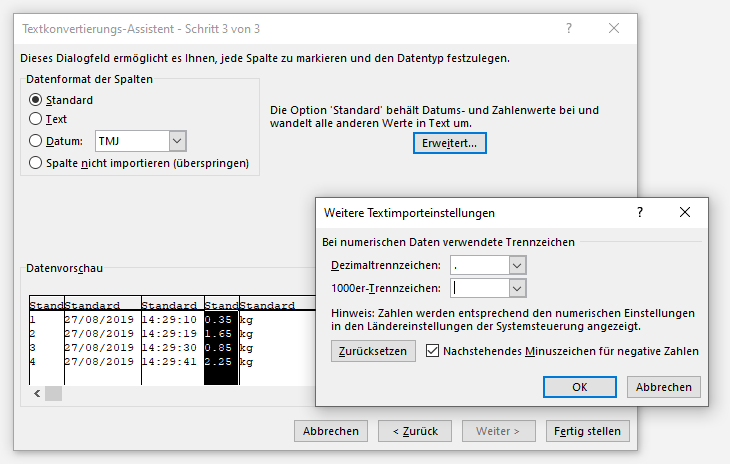Image resolution: width=730 pixels, height=464 pixels.
Task: Click Abbrechen in the Weitere Textimporteinstellungen dialog
Action: point(663,387)
